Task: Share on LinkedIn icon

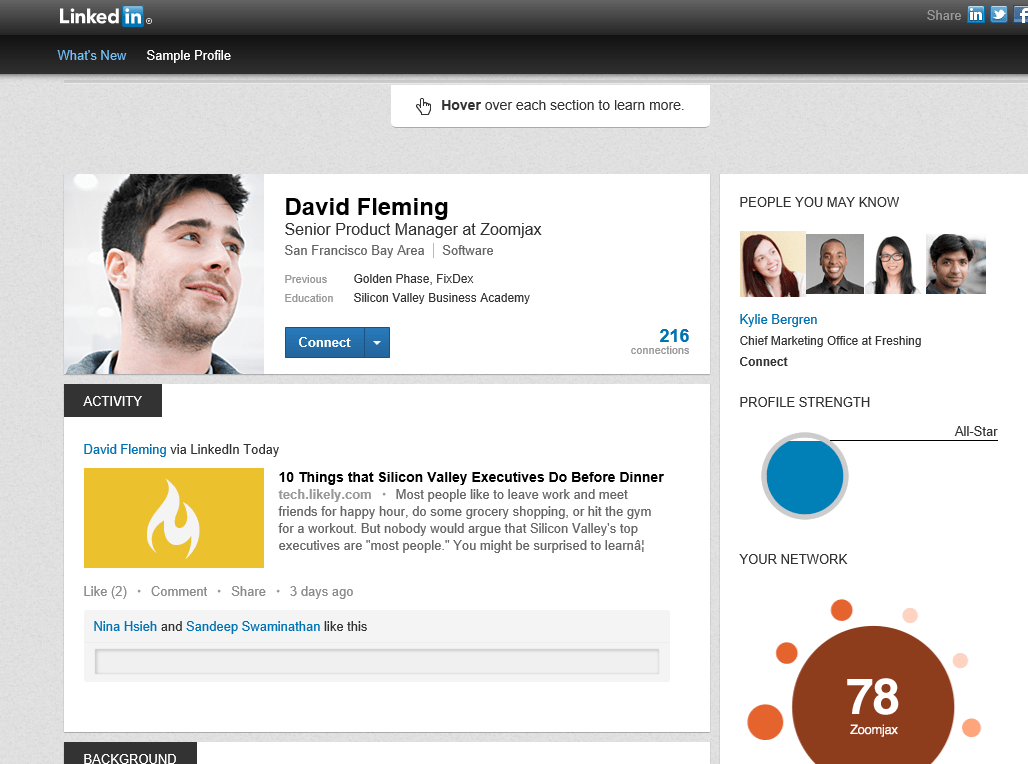Action: [x=976, y=14]
